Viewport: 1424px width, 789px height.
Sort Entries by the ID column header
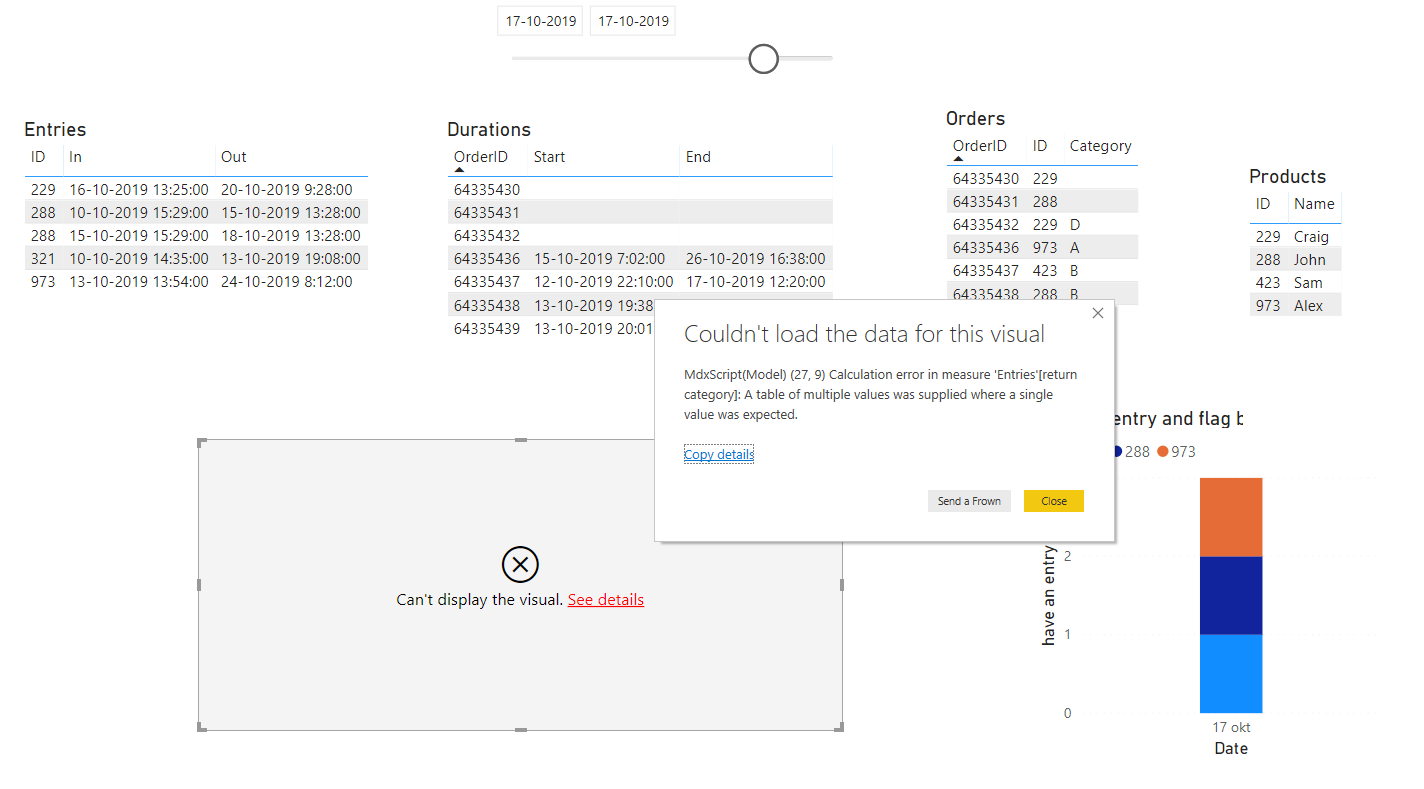point(38,157)
